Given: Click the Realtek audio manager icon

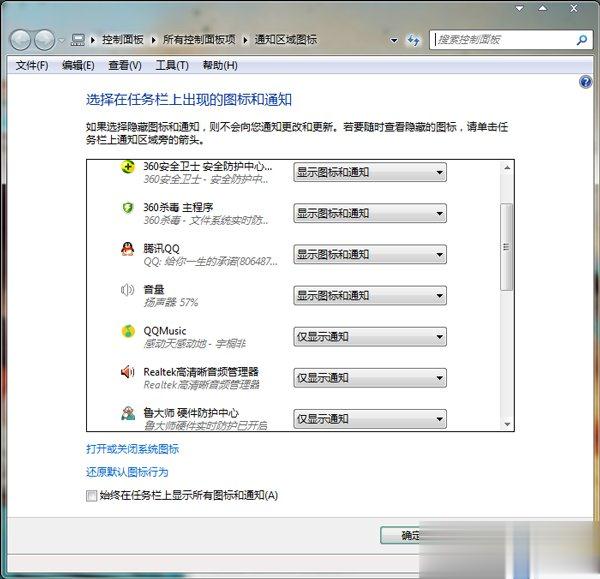Looking at the screenshot, I should point(128,372).
